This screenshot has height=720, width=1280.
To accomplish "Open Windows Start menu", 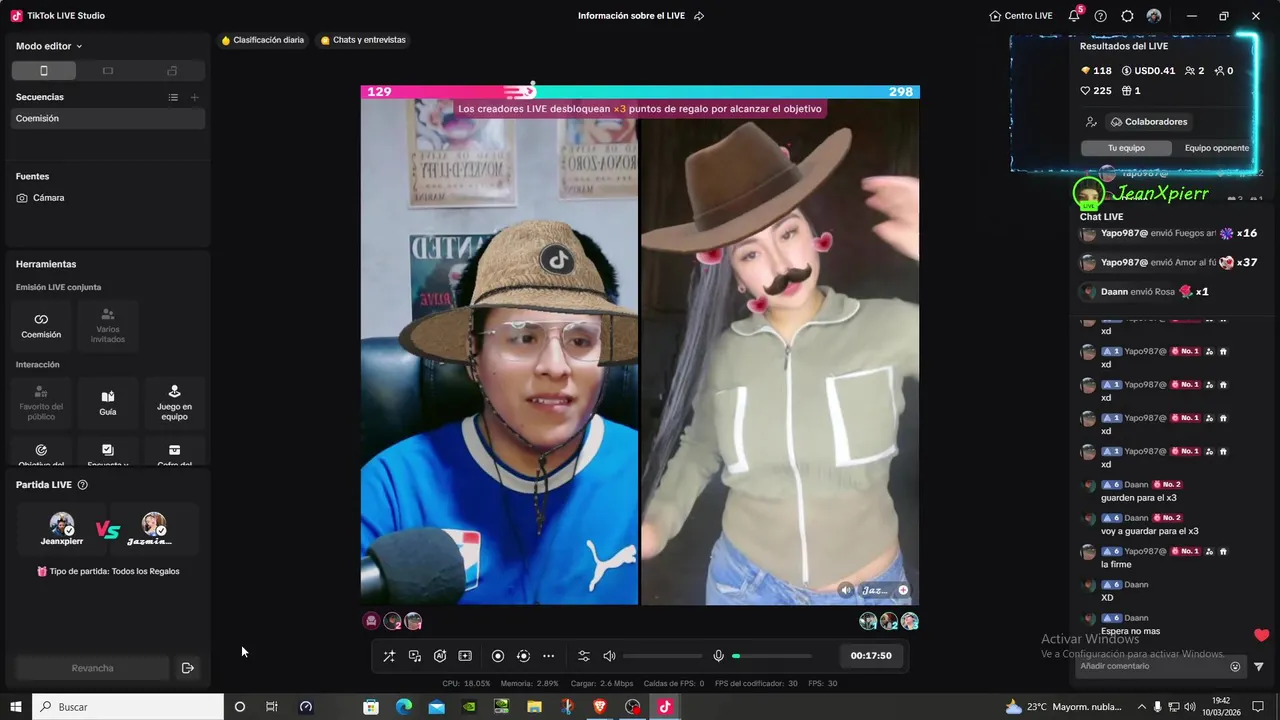I will pos(15,707).
